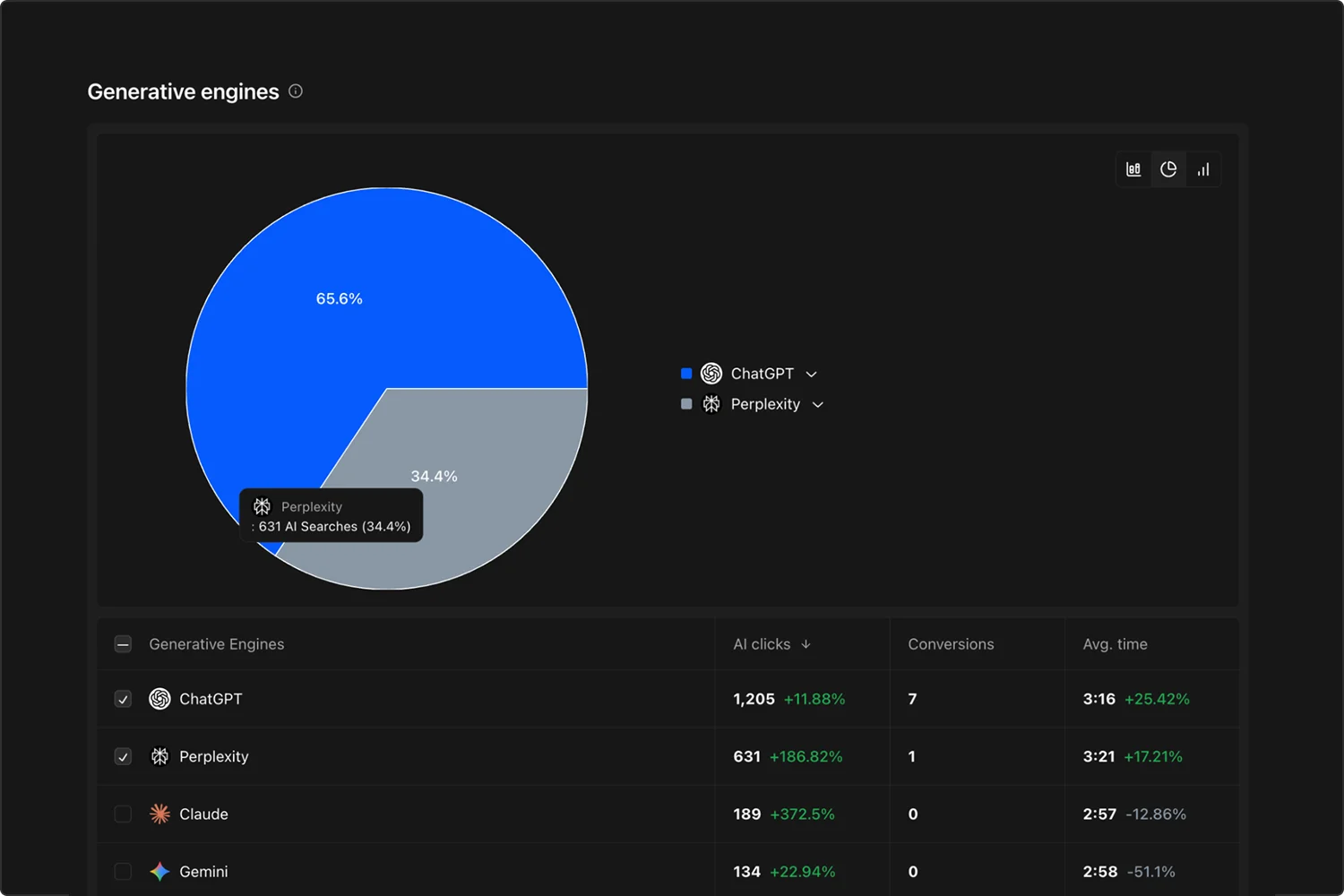Switch to column bar chart view
The width and height of the screenshot is (1344, 896).
[x=1203, y=169]
